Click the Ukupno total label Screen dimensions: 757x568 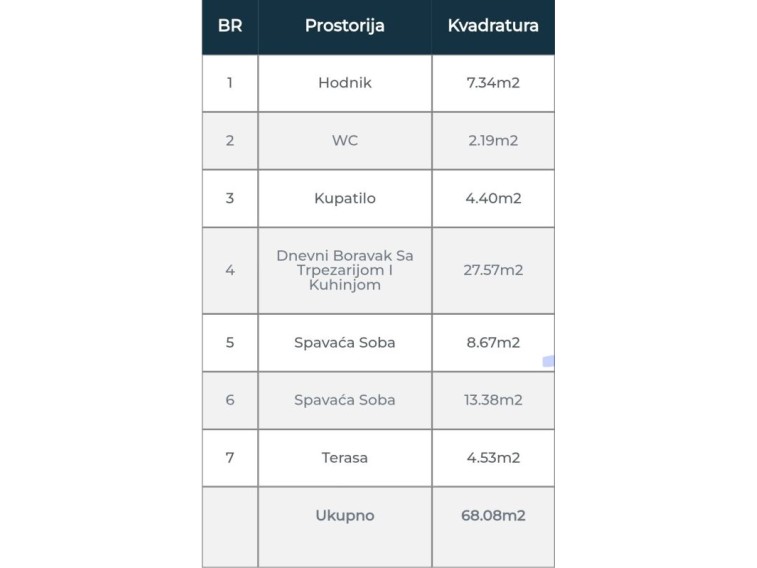344,516
